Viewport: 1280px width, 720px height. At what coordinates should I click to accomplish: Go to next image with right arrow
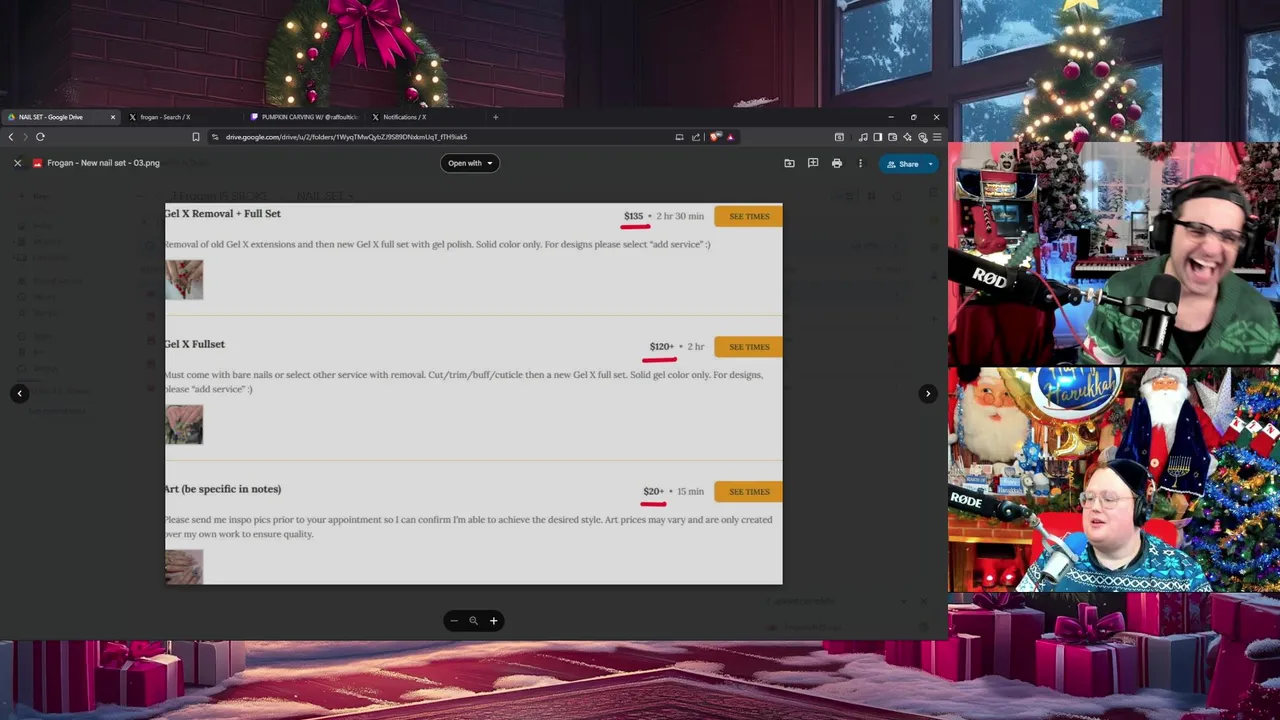(928, 393)
